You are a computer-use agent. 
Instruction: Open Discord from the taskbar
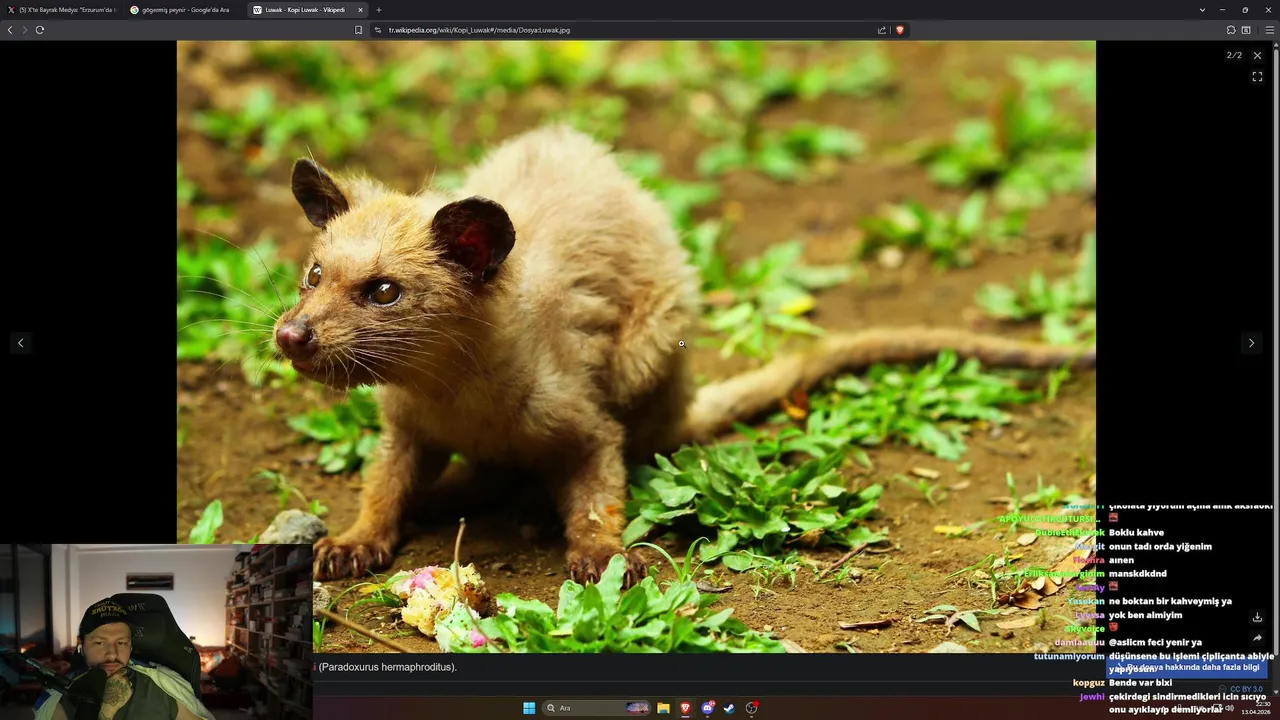coord(708,708)
